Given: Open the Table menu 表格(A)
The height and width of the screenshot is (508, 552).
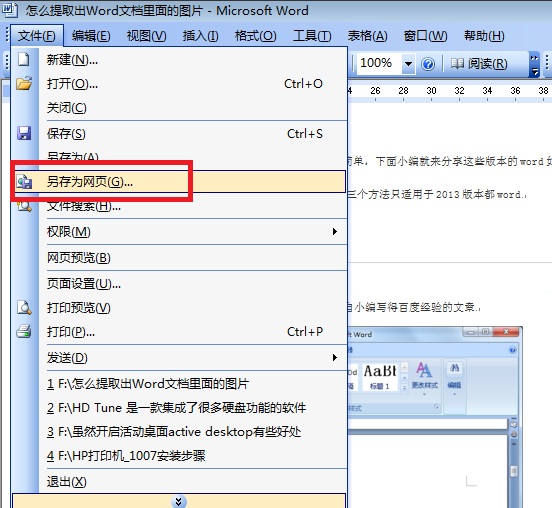Looking at the screenshot, I should (368, 36).
